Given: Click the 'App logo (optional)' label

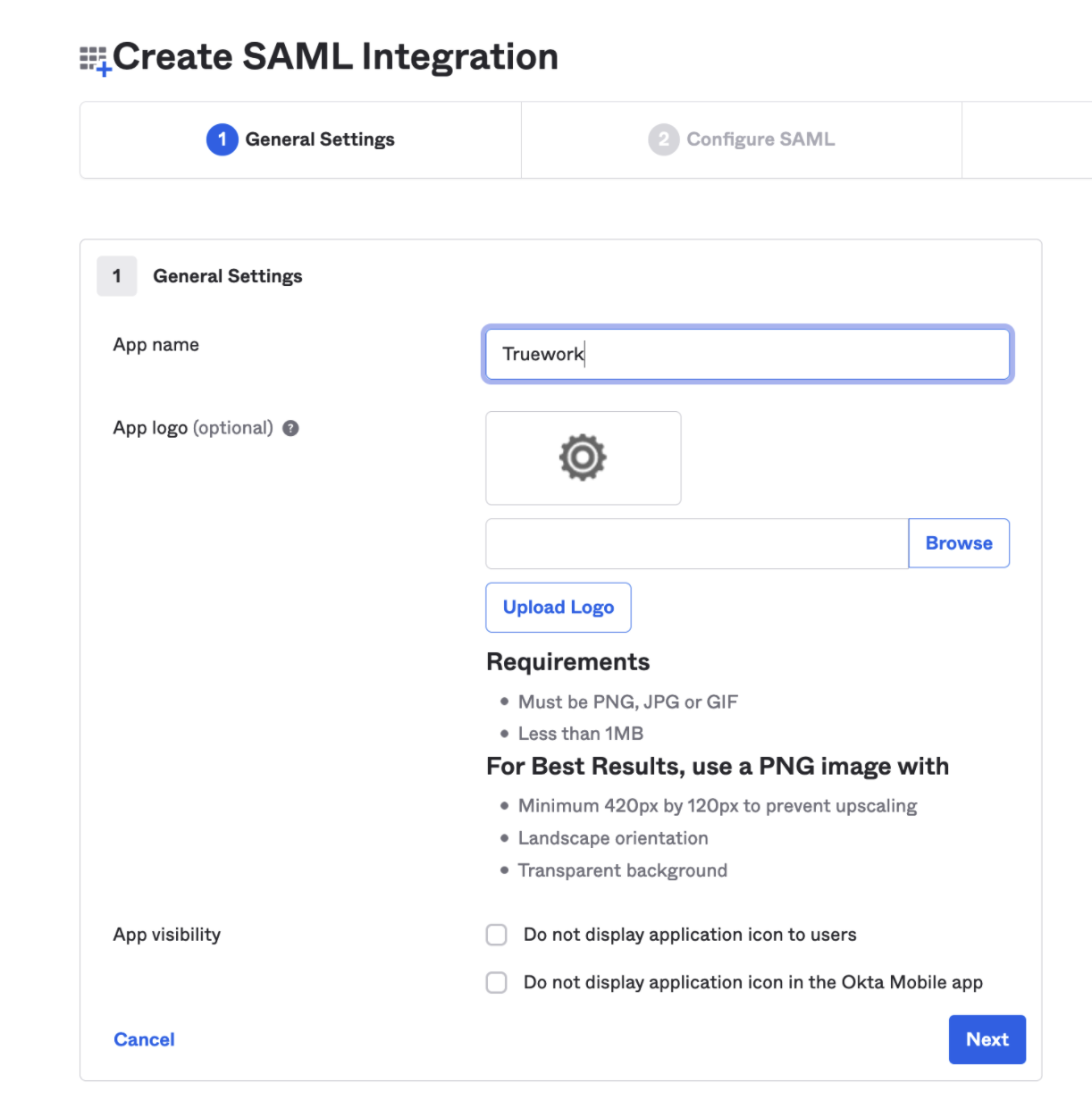Looking at the screenshot, I should (x=193, y=428).
